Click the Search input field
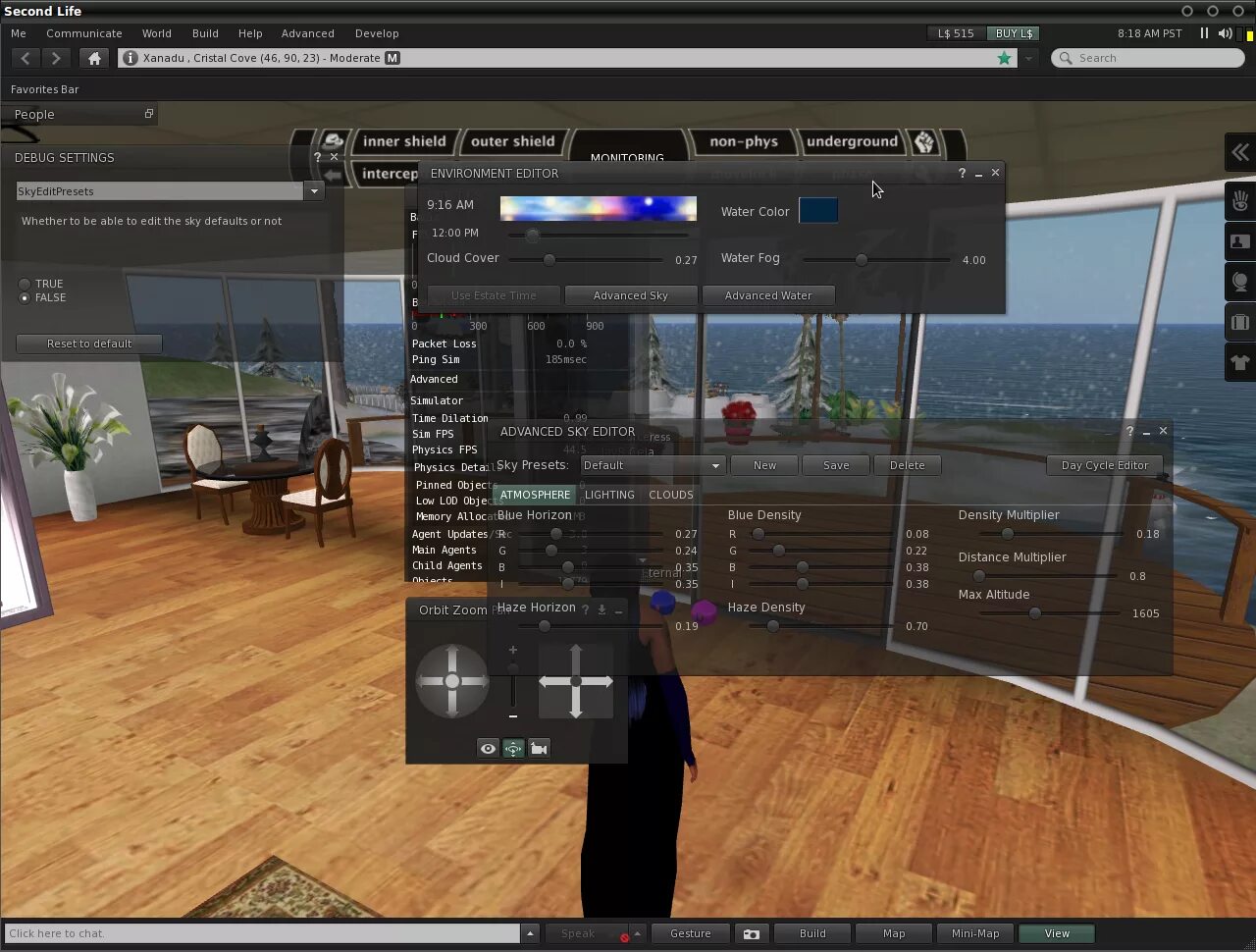This screenshot has height=952, width=1256. pos(1148,58)
